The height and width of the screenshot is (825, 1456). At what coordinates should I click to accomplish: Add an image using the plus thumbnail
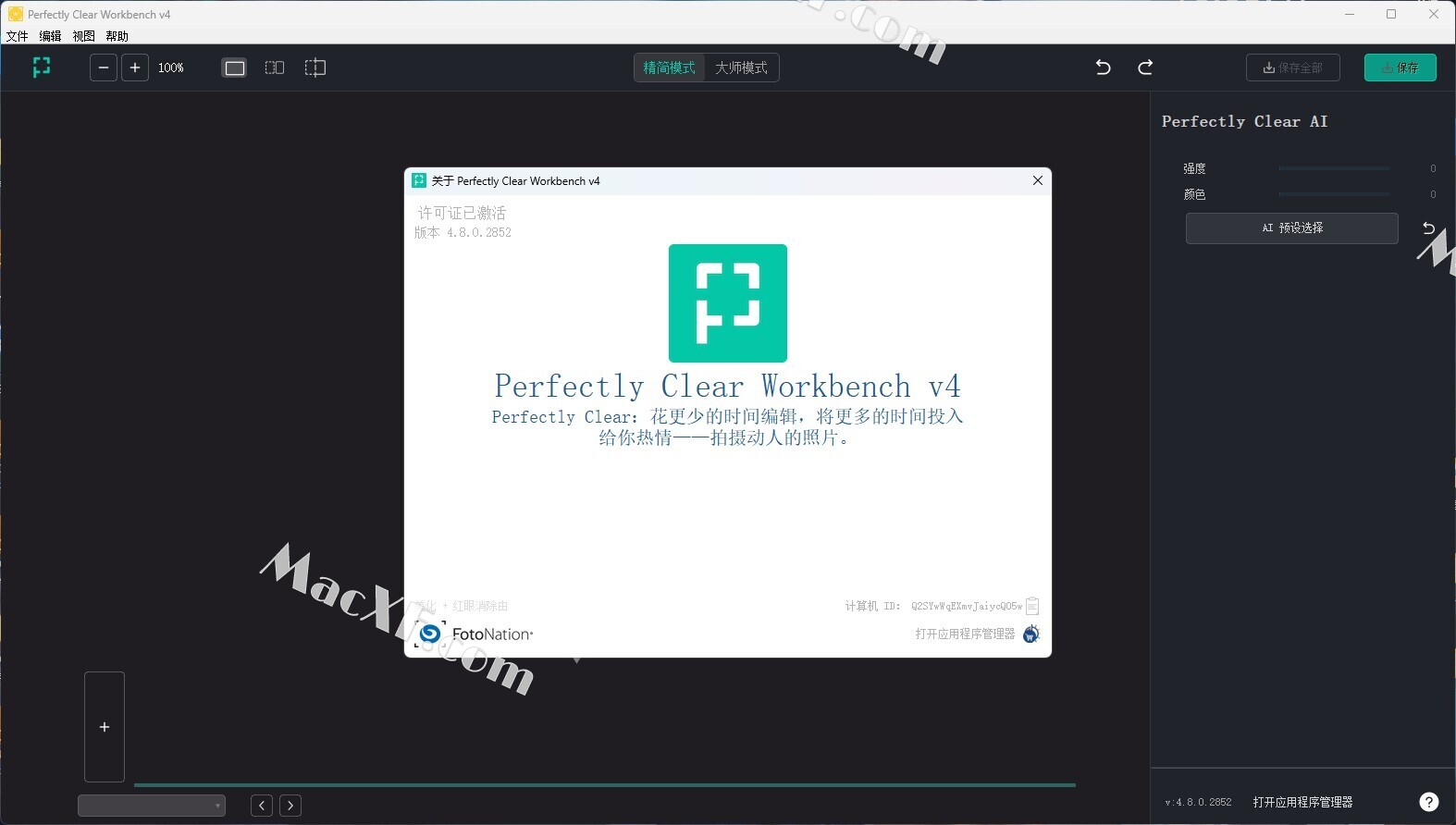(x=105, y=727)
